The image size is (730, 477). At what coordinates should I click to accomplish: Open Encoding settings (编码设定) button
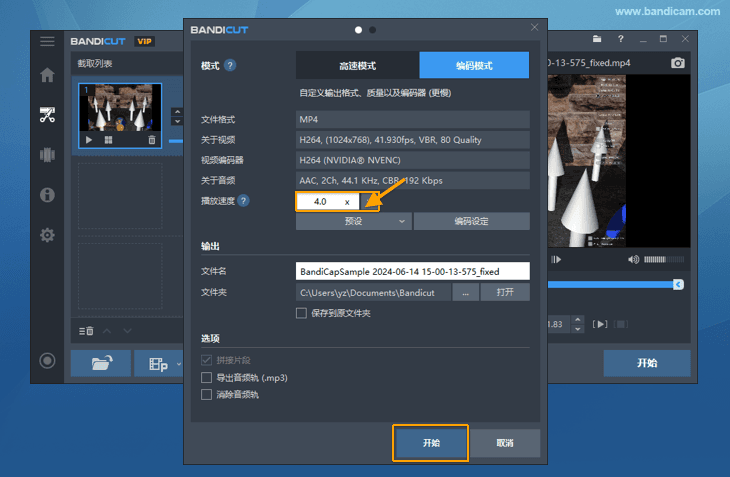point(471,221)
